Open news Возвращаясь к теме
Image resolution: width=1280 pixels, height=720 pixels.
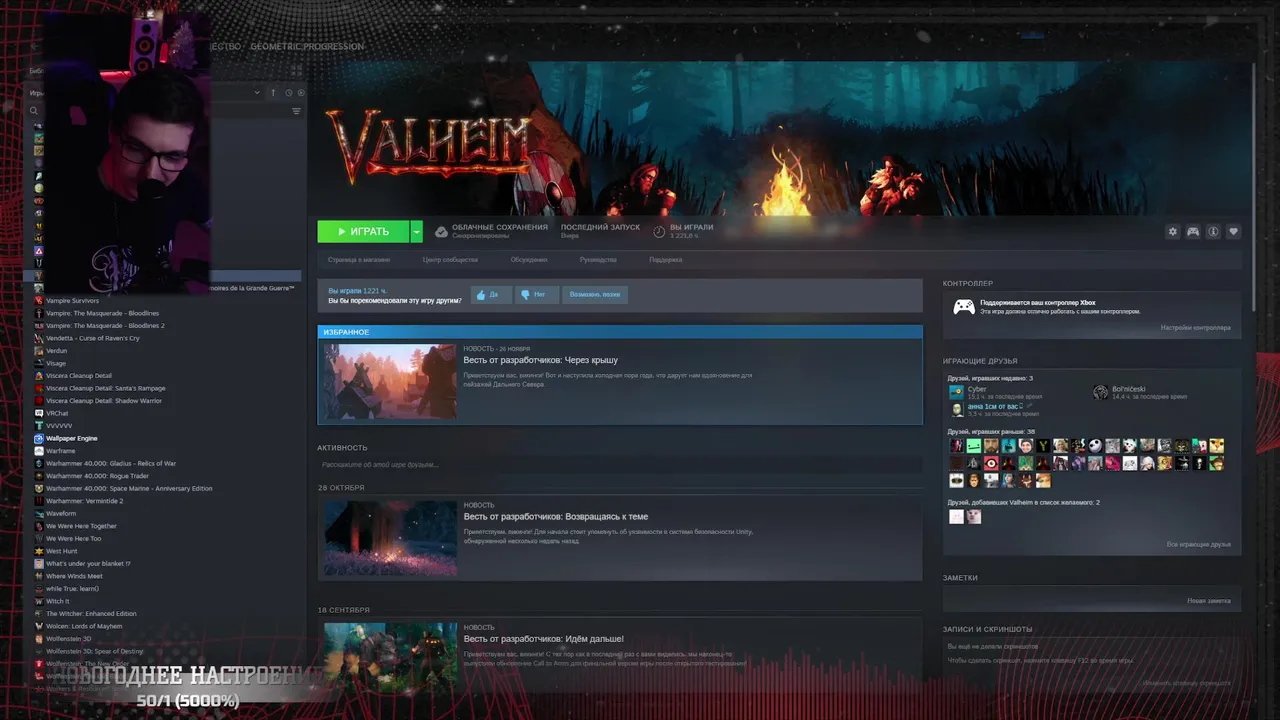click(x=555, y=517)
